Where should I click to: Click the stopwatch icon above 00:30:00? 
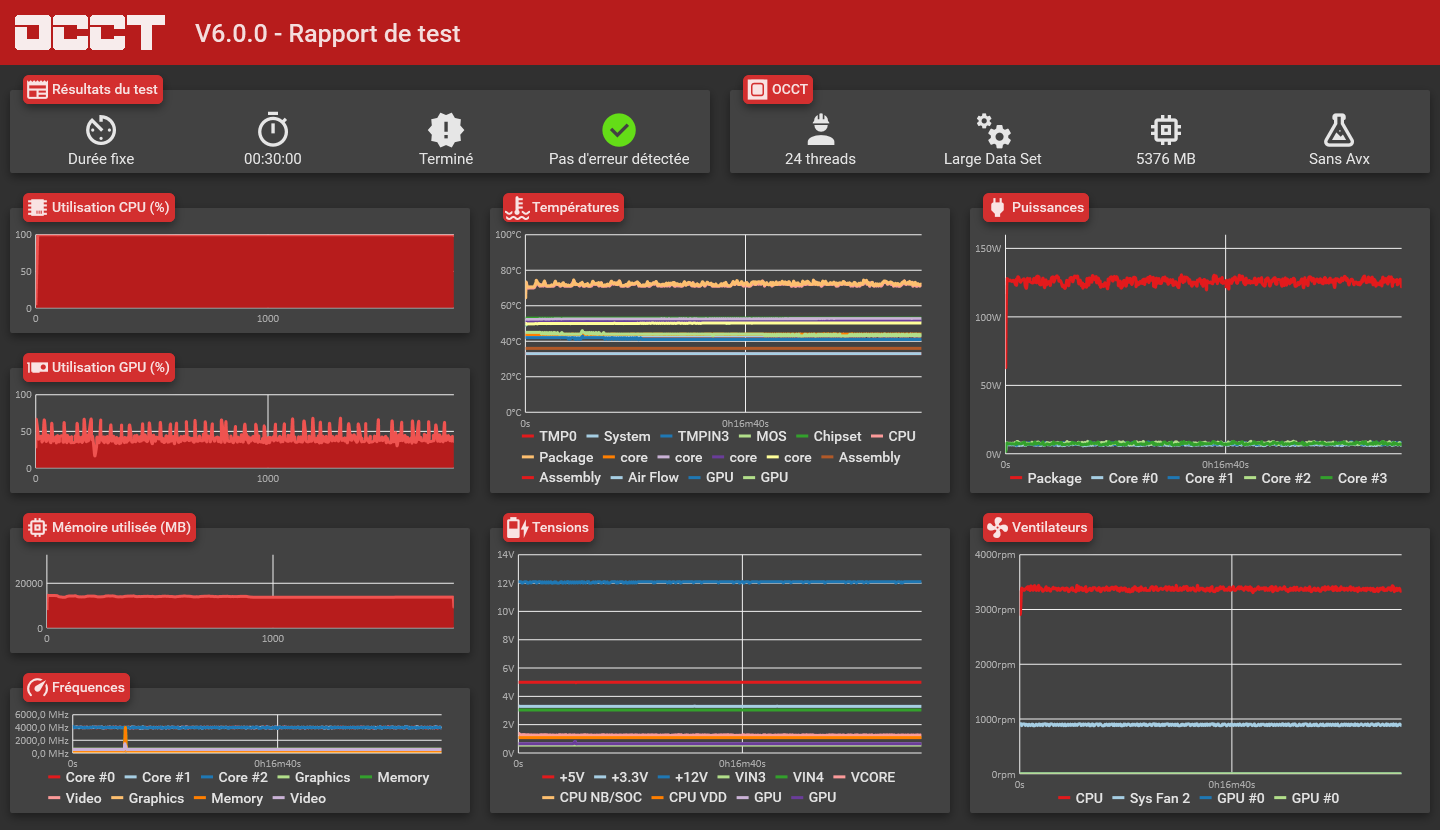(273, 129)
